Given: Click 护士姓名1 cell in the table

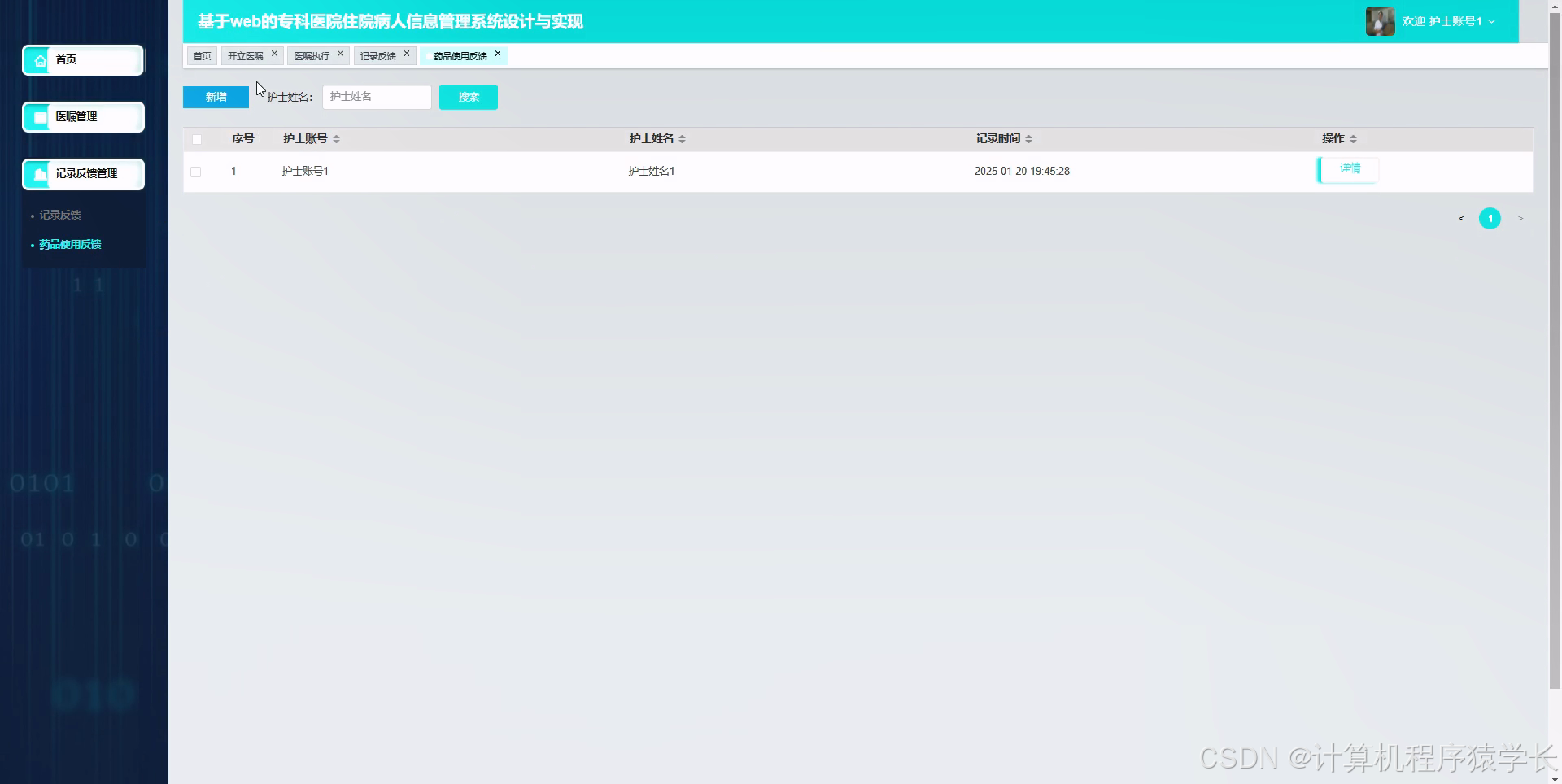Looking at the screenshot, I should coord(652,172).
